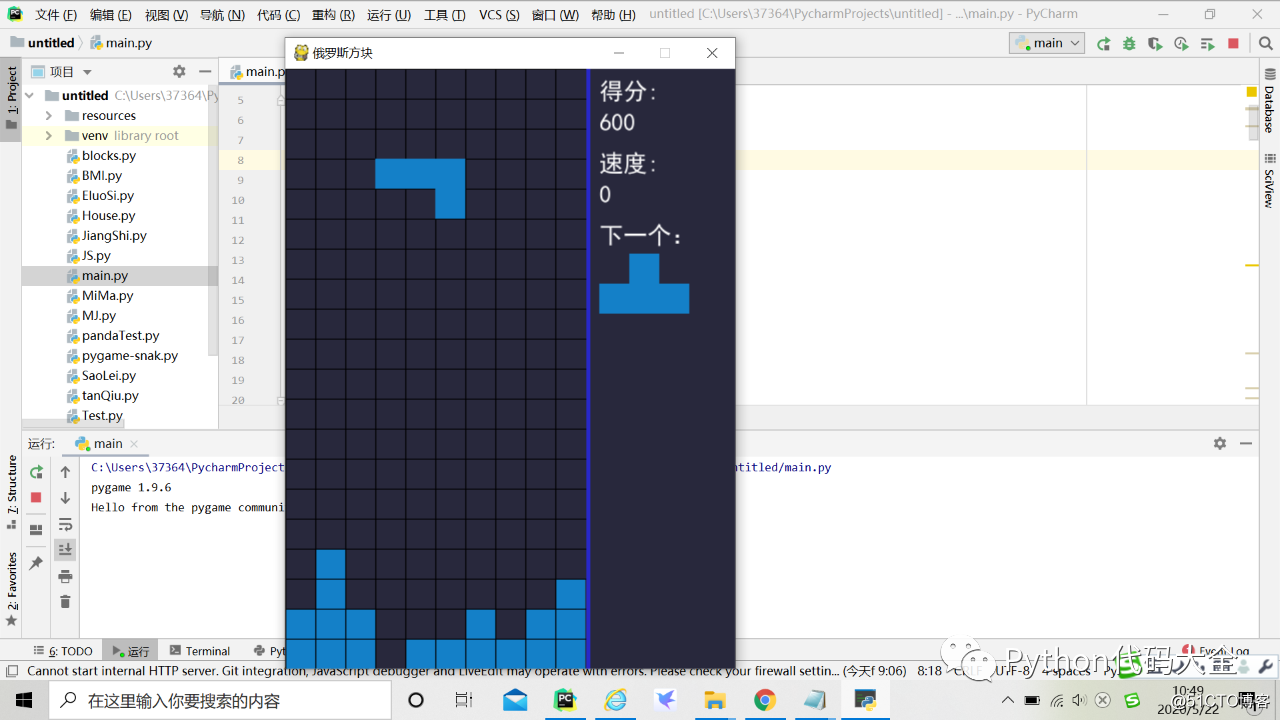This screenshot has width=1280, height=720.
Task: Expand the venv library root folder
Action: pos(48,136)
